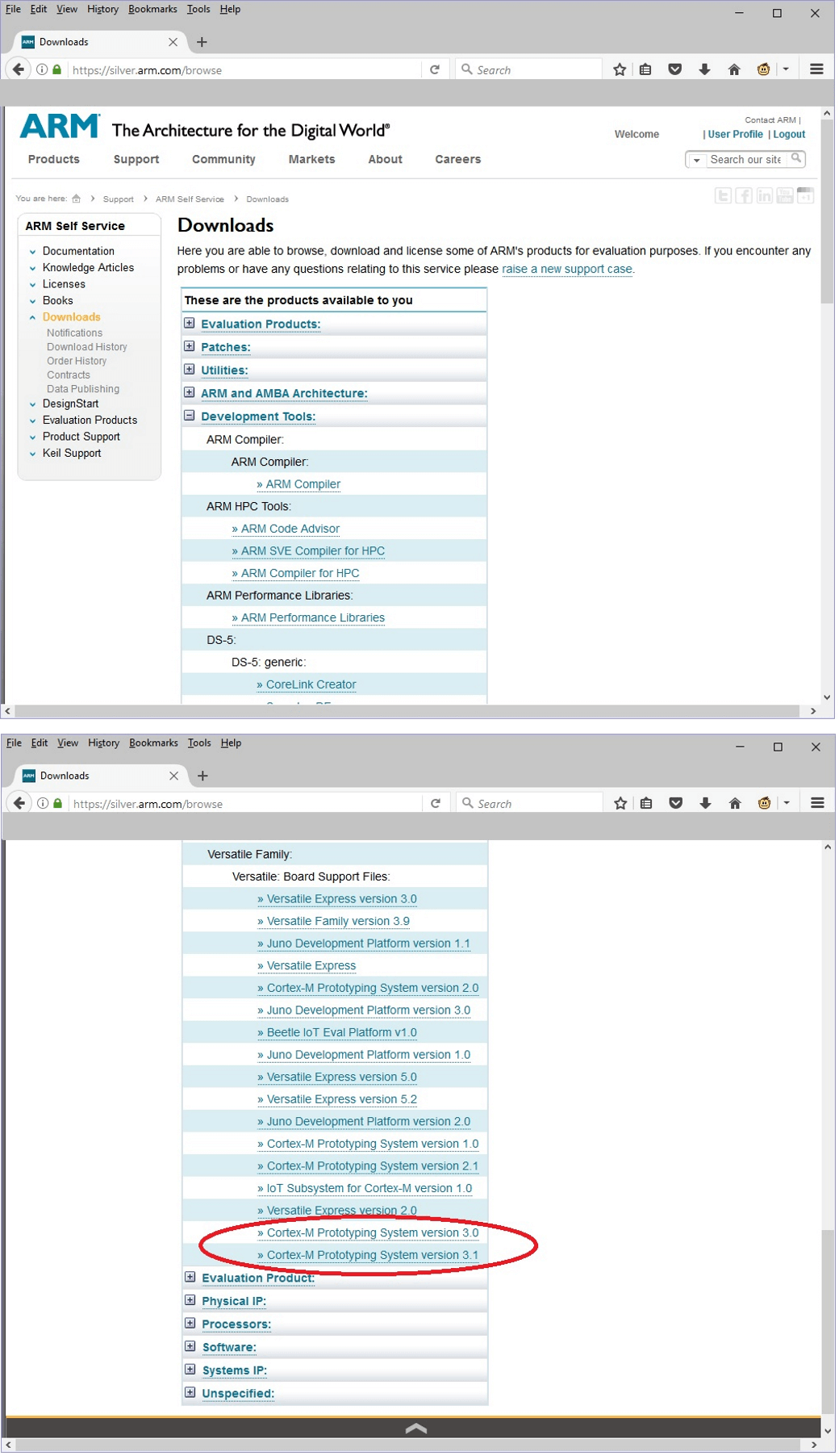Open the Cortex-M Prototyping System version 3.1 link
Viewport: 839px width, 1456px height.
coord(372,1255)
